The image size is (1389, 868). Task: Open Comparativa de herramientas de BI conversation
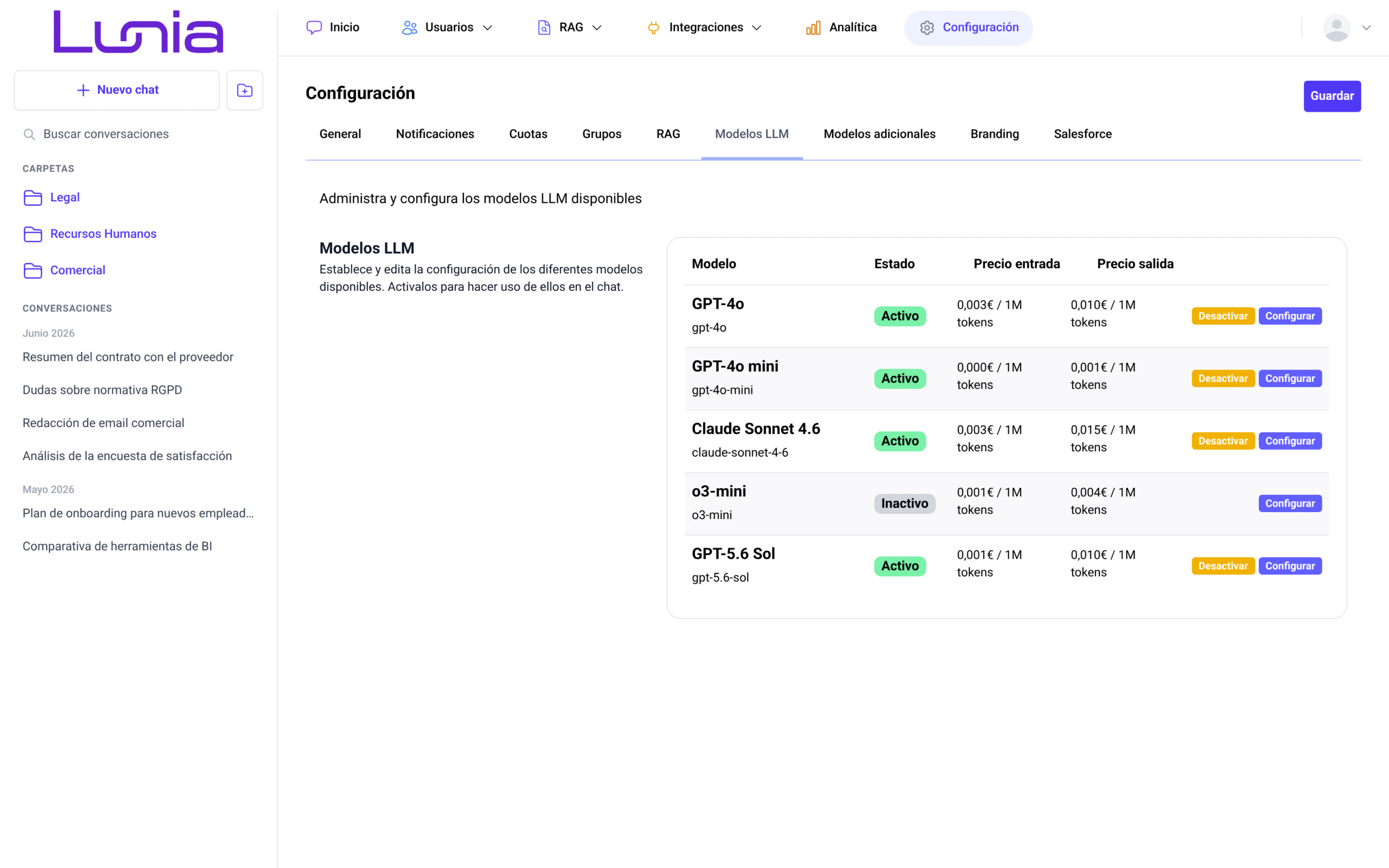[x=117, y=546]
